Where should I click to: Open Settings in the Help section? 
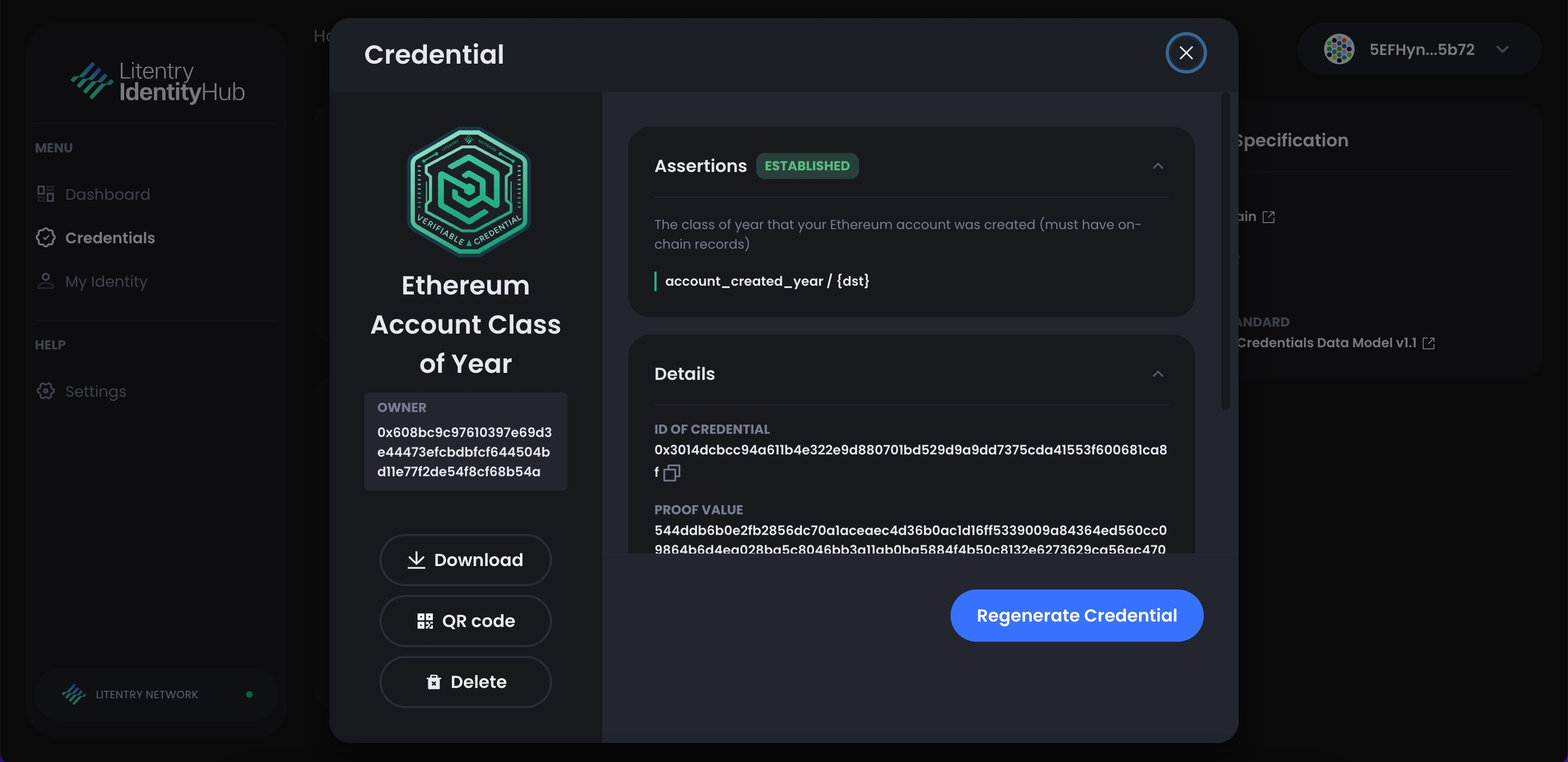[x=95, y=392]
